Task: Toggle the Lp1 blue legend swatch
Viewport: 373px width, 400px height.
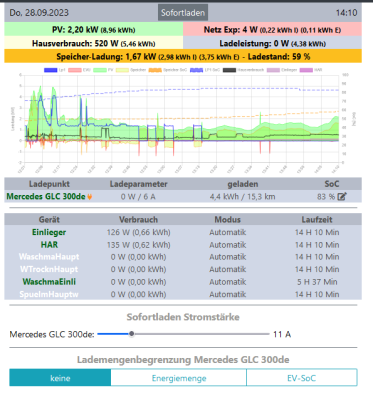Action: tap(51, 70)
